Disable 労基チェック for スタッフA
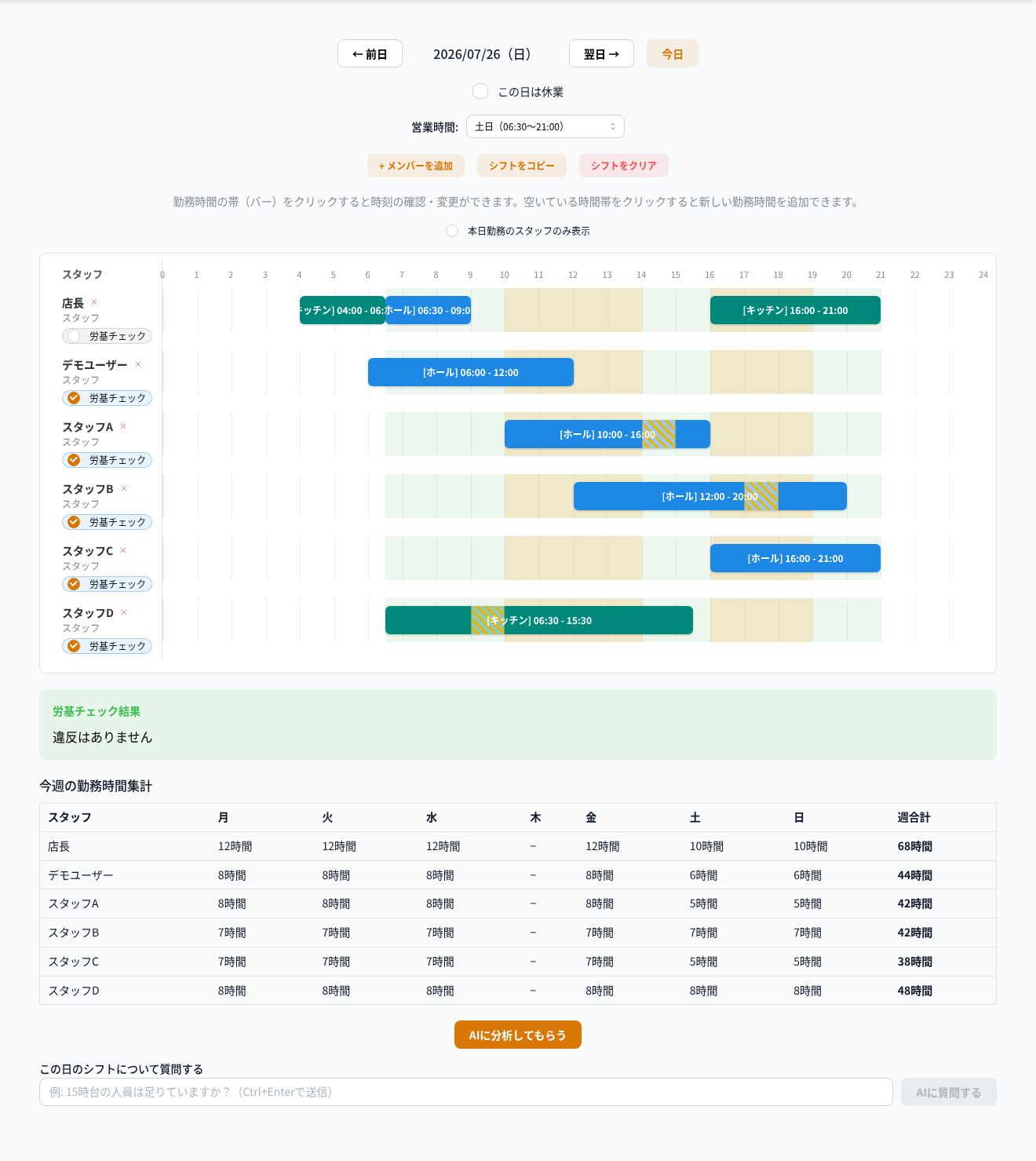The image size is (1036, 1161). pyautogui.click(x=107, y=460)
